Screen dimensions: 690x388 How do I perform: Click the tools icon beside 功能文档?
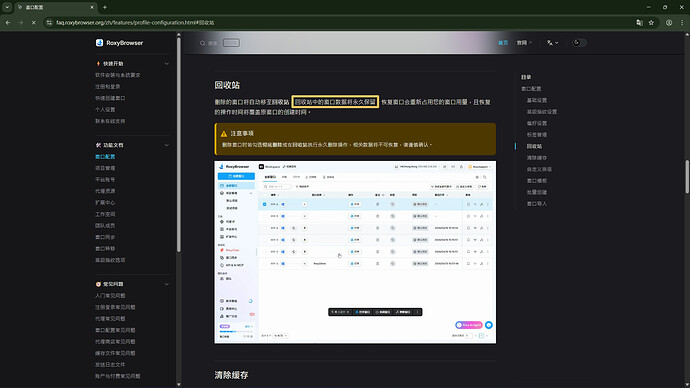point(98,145)
